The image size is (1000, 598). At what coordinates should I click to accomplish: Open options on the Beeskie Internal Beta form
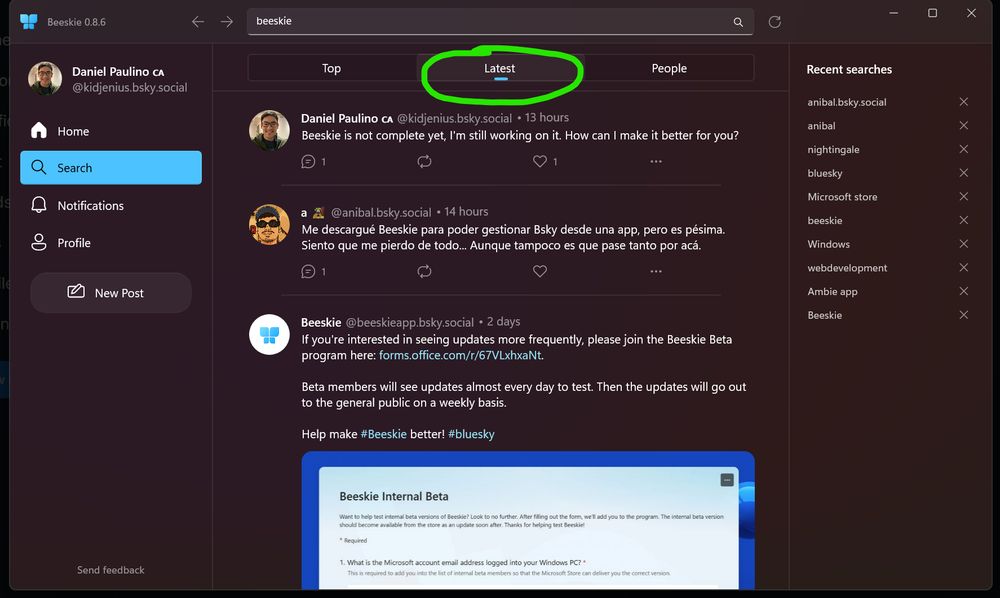pos(726,480)
